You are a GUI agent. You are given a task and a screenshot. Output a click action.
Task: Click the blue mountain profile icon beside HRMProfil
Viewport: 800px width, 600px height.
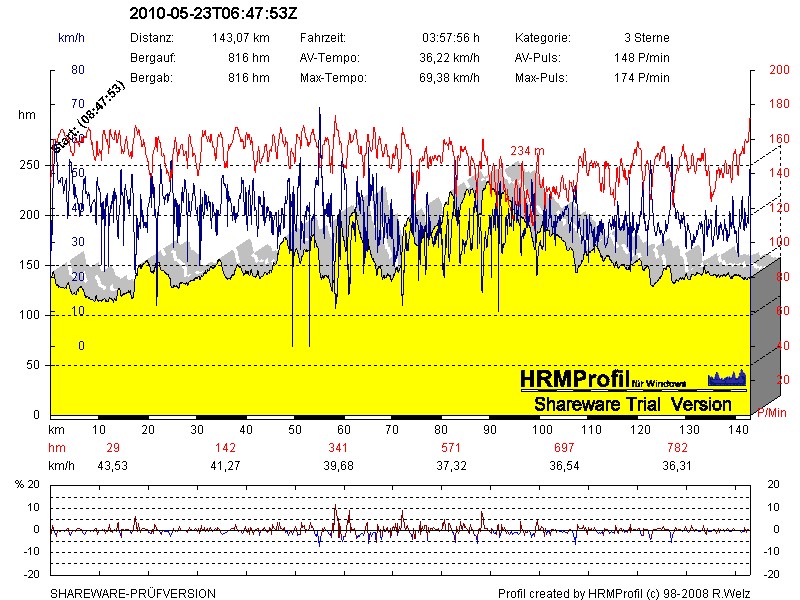(x=727, y=378)
